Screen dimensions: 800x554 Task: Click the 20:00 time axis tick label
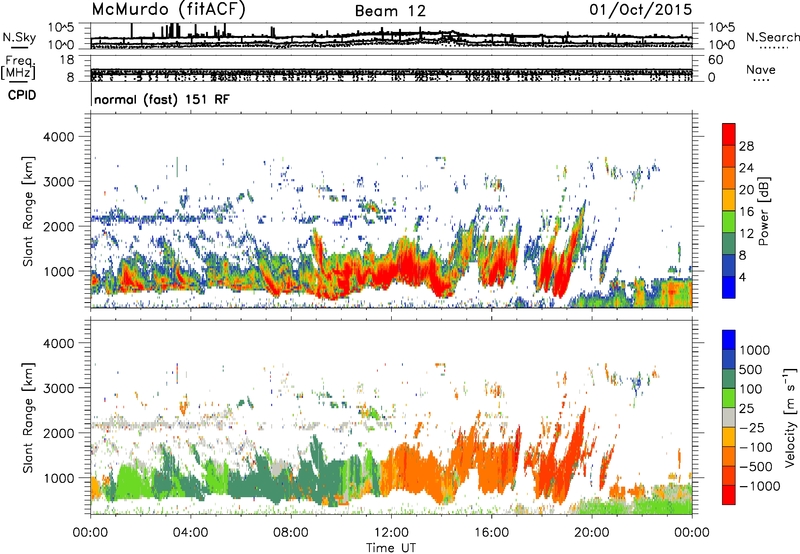592,533
